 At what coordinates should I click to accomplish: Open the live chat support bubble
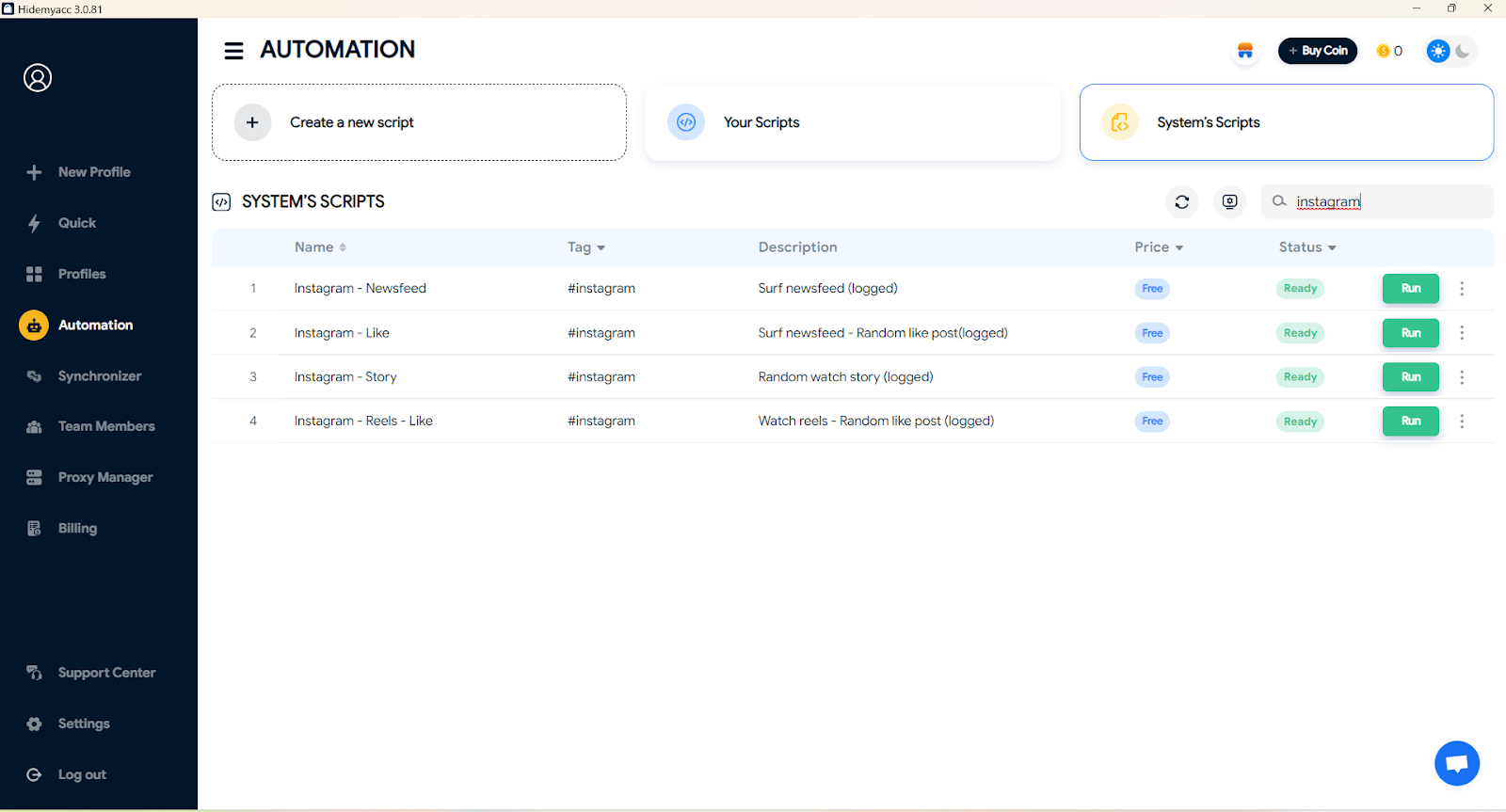coord(1457,763)
